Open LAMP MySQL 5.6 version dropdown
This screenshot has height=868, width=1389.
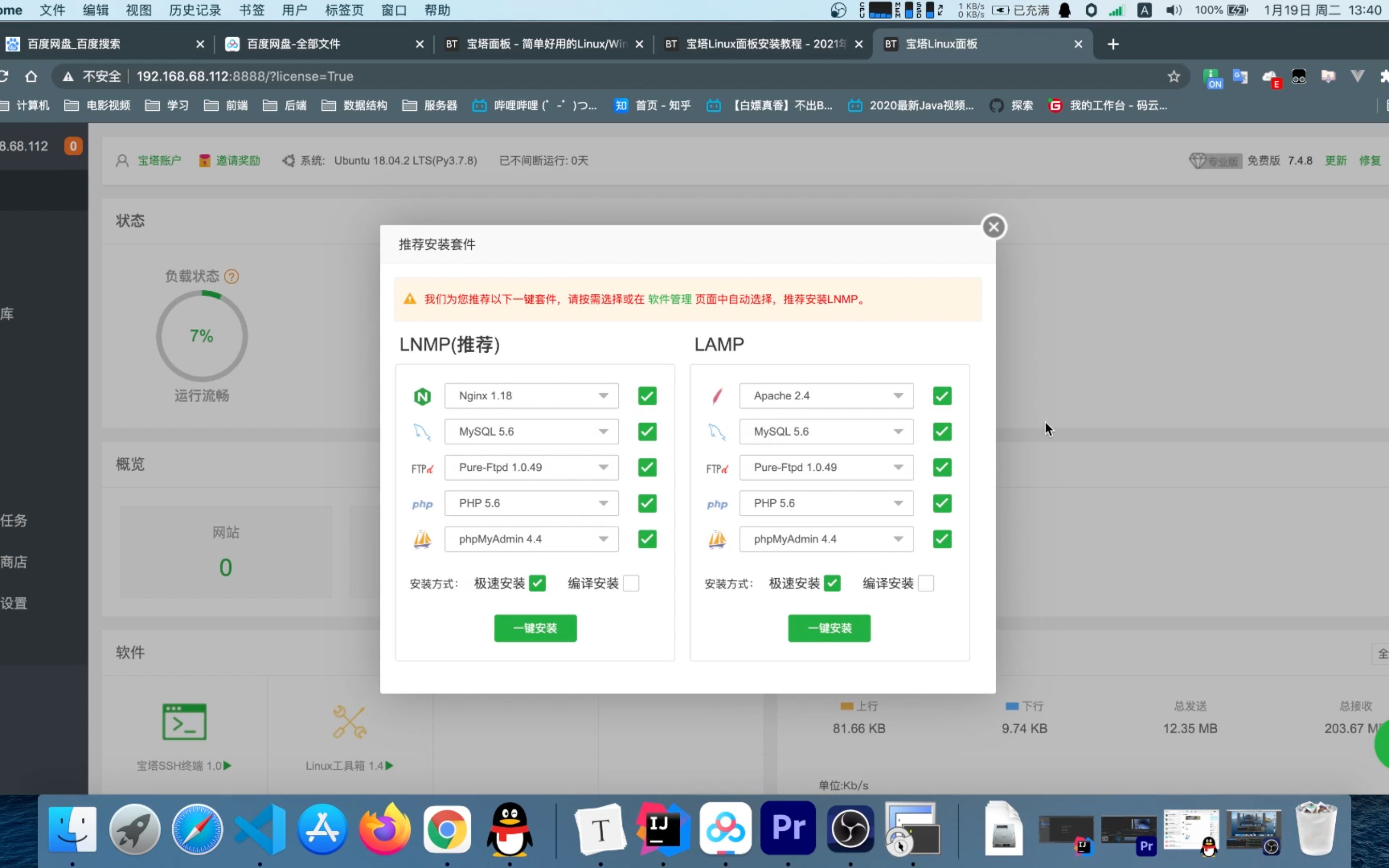(826, 432)
